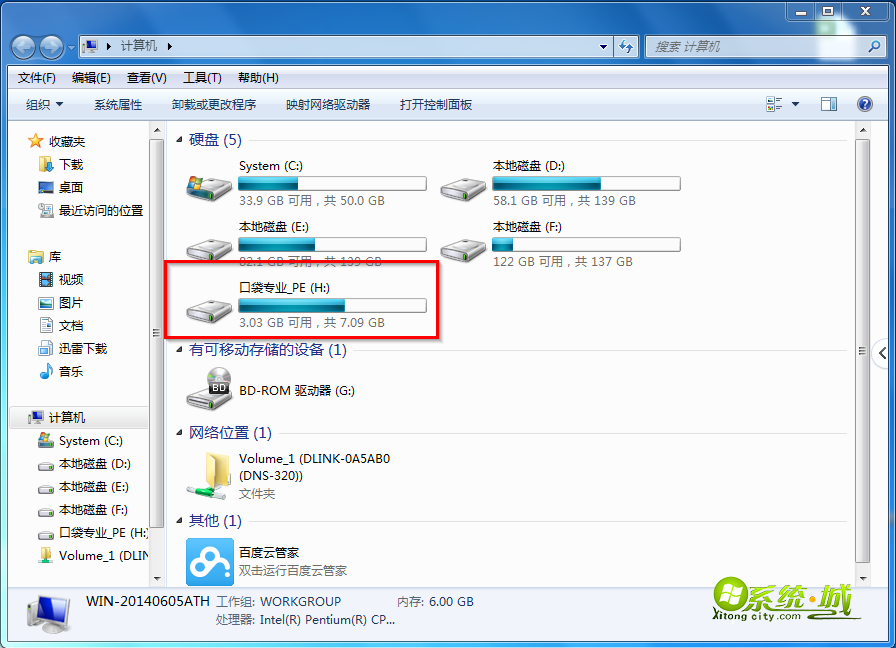Click 卸载或更改程序 button
Image resolution: width=896 pixels, height=648 pixels.
point(214,105)
